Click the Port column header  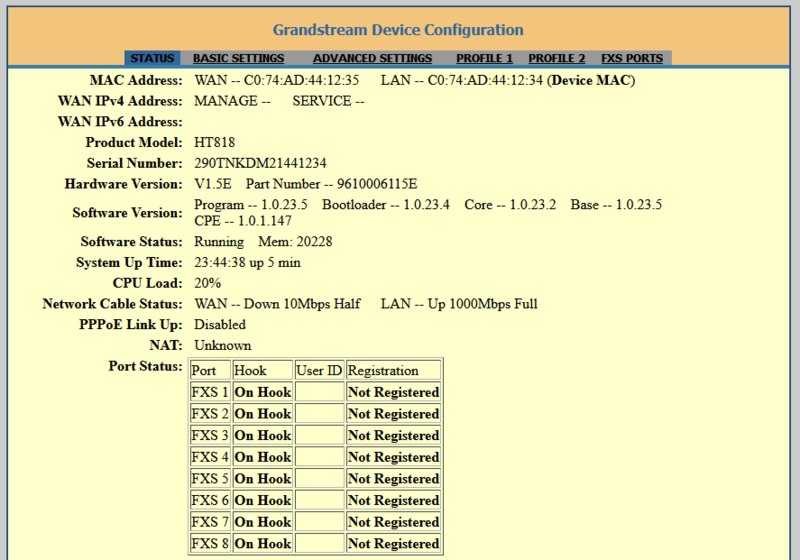click(x=210, y=371)
